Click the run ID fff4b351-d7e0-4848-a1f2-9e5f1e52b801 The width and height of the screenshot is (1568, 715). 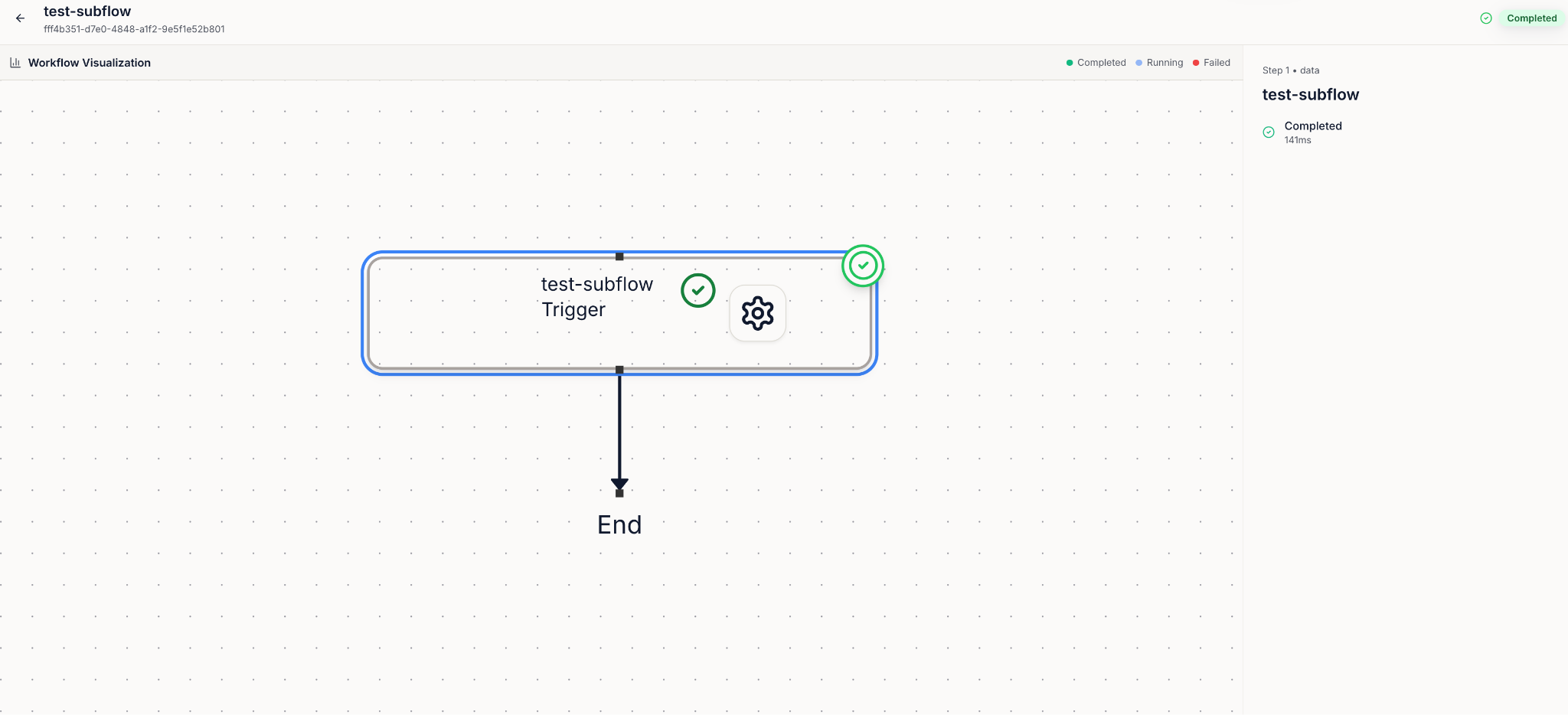[134, 29]
